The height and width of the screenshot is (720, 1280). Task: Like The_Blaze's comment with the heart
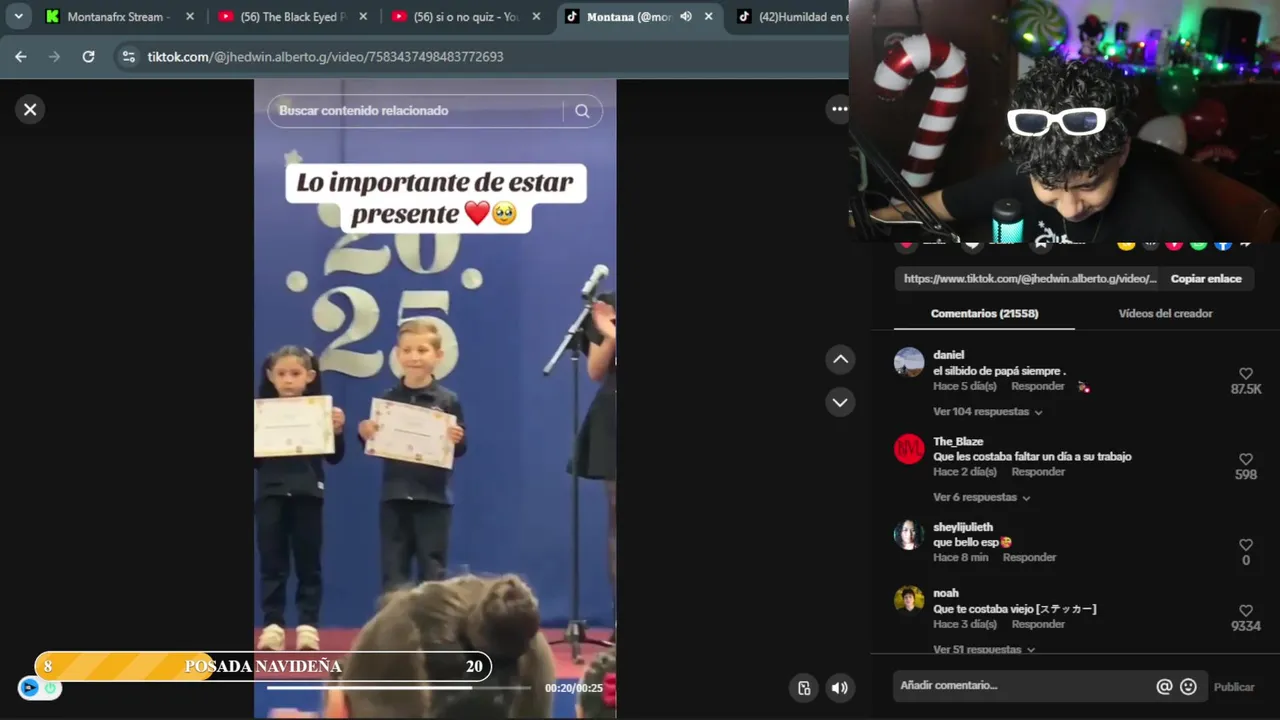coord(1246,459)
